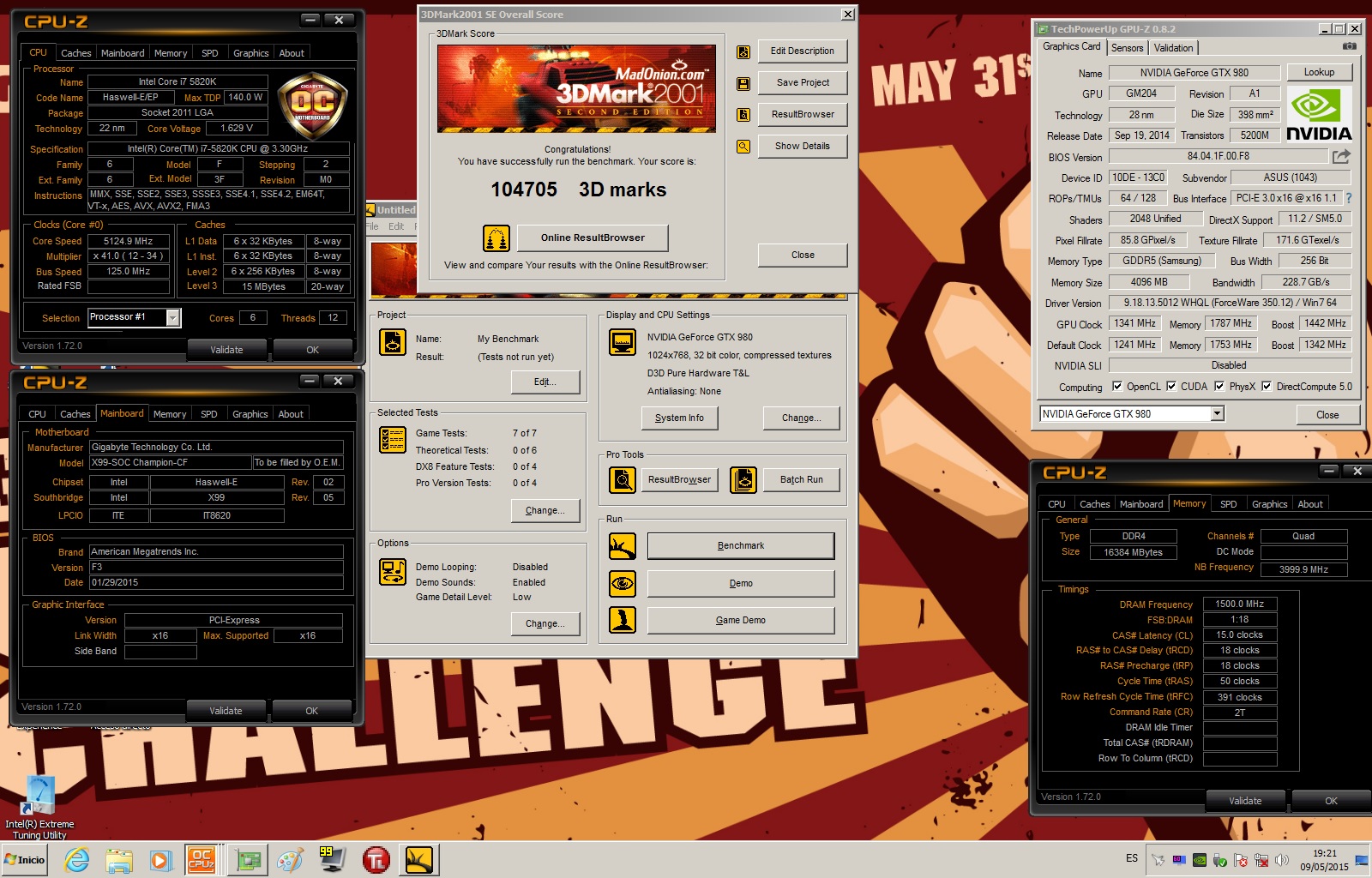This screenshot has height=878, width=1372.
Task: Toggle the OpenCL checkbox in GPU-Z
Action: 1117,387
